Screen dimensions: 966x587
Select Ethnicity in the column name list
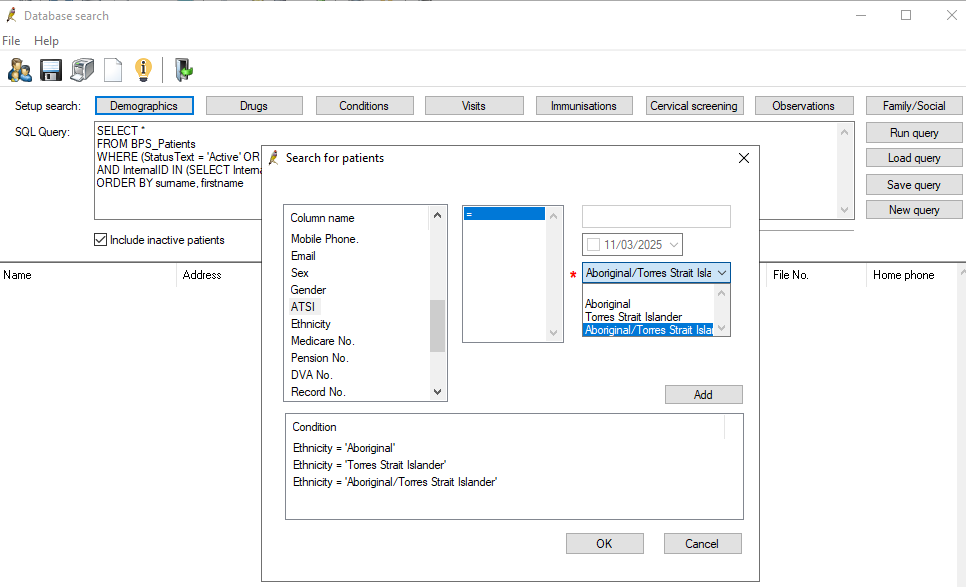310,324
